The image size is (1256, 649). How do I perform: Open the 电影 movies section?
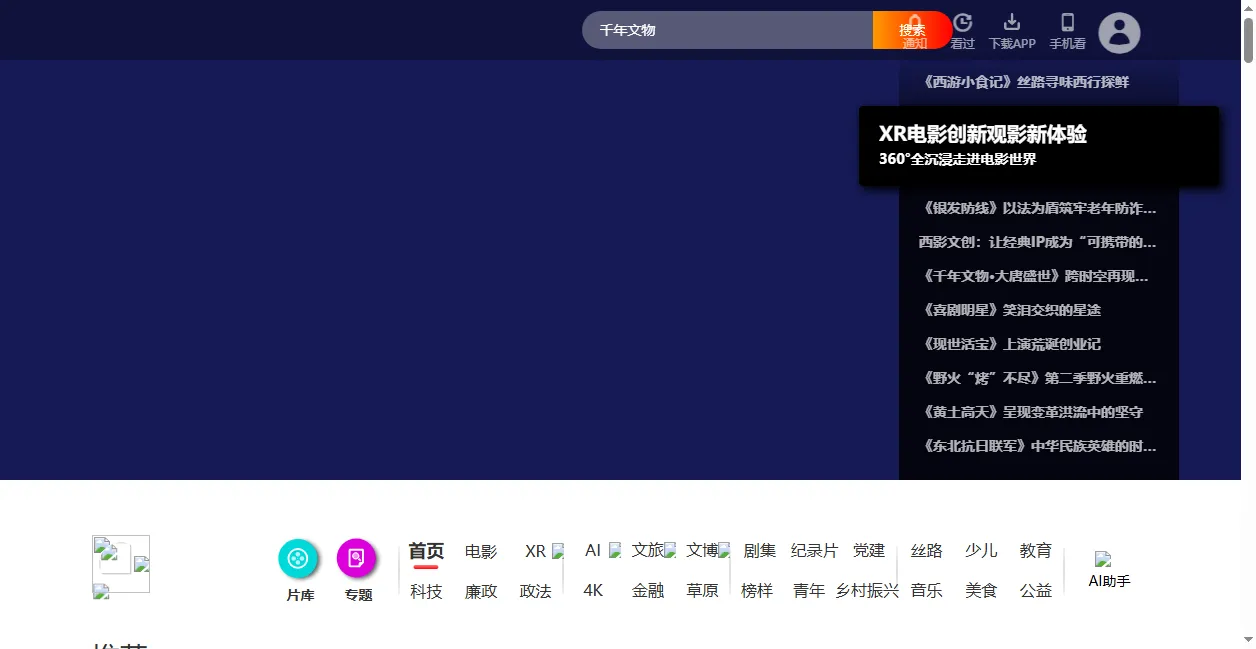481,549
